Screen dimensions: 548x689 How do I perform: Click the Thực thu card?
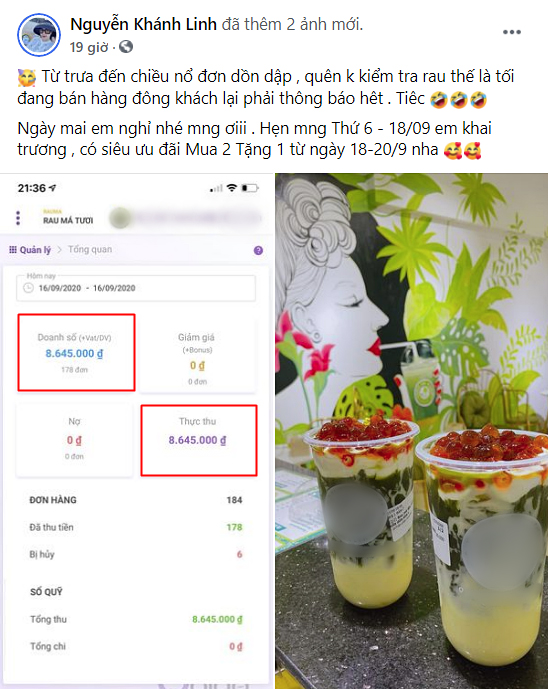point(199,440)
